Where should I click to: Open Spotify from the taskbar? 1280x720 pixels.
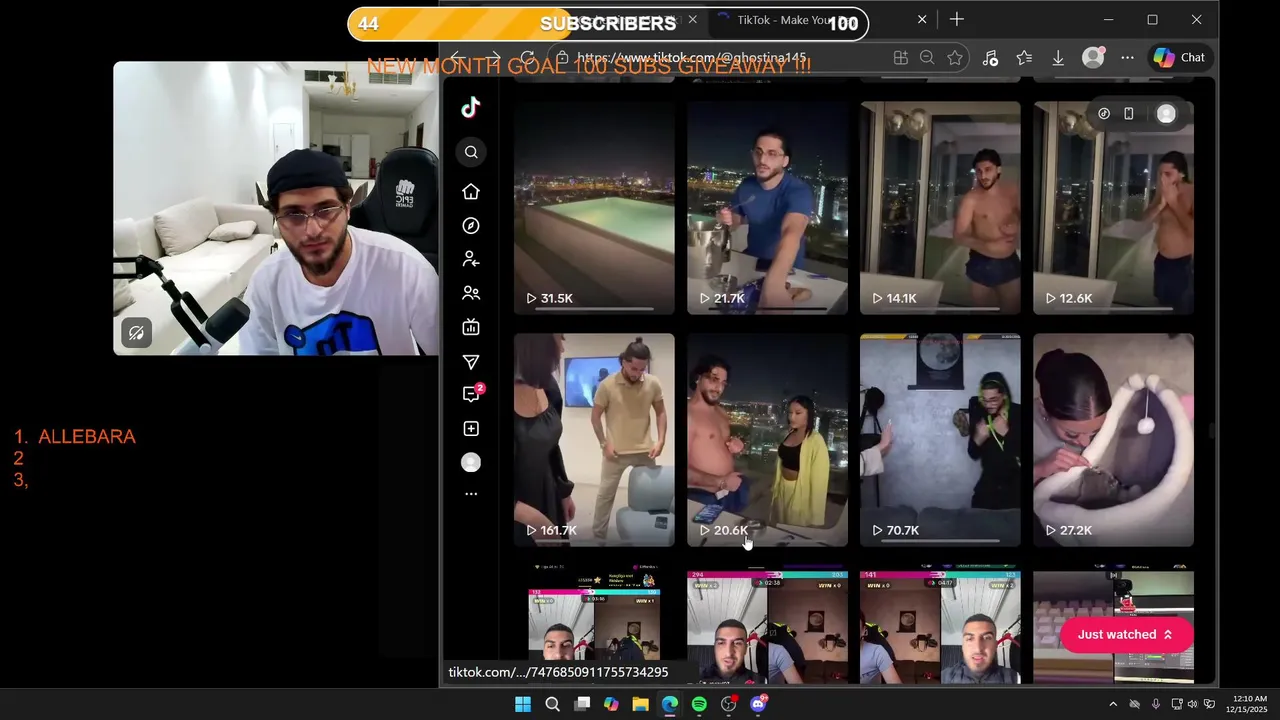(x=699, y=704)
